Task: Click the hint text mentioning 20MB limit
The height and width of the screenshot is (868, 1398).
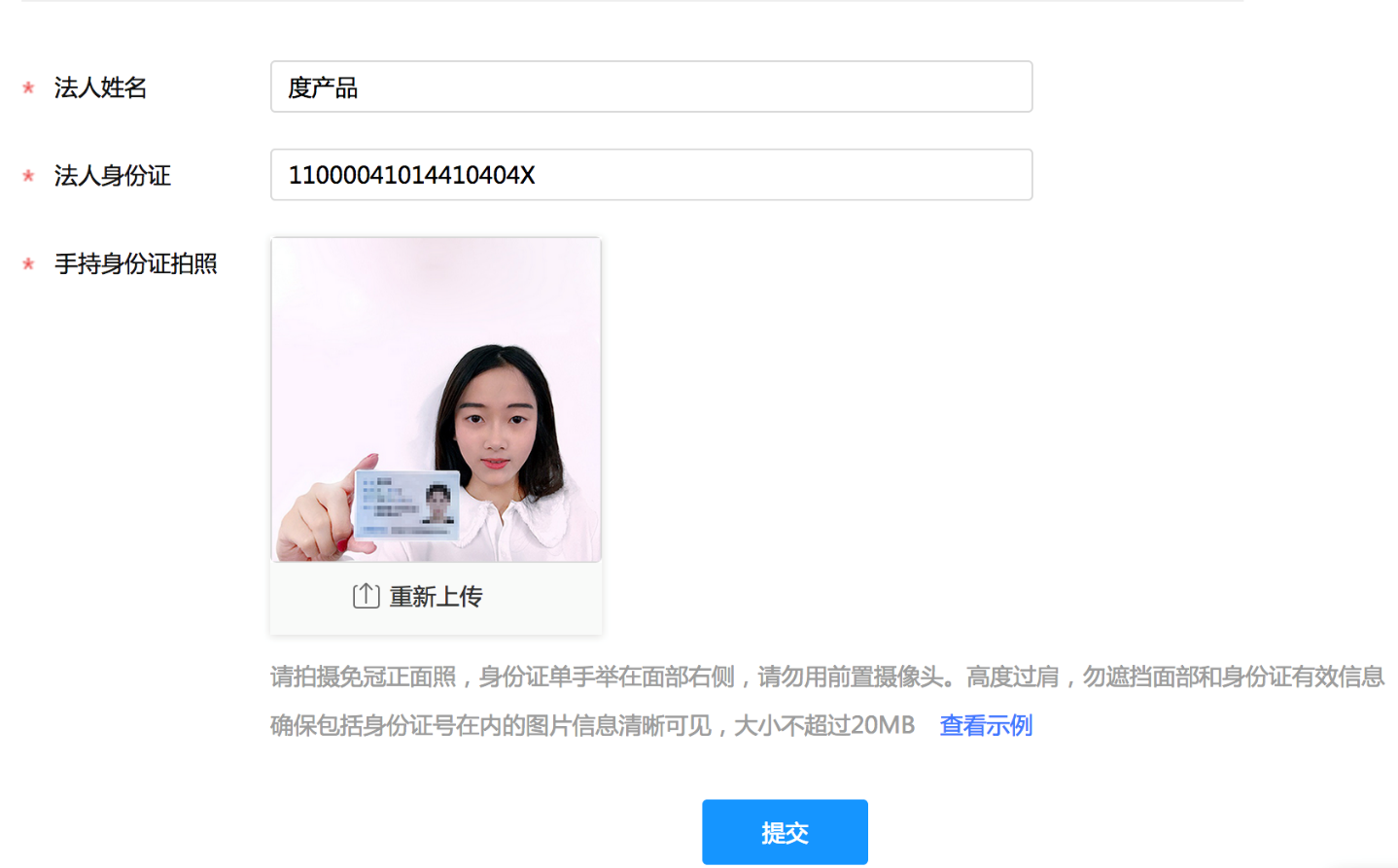Action: (592, 725)
